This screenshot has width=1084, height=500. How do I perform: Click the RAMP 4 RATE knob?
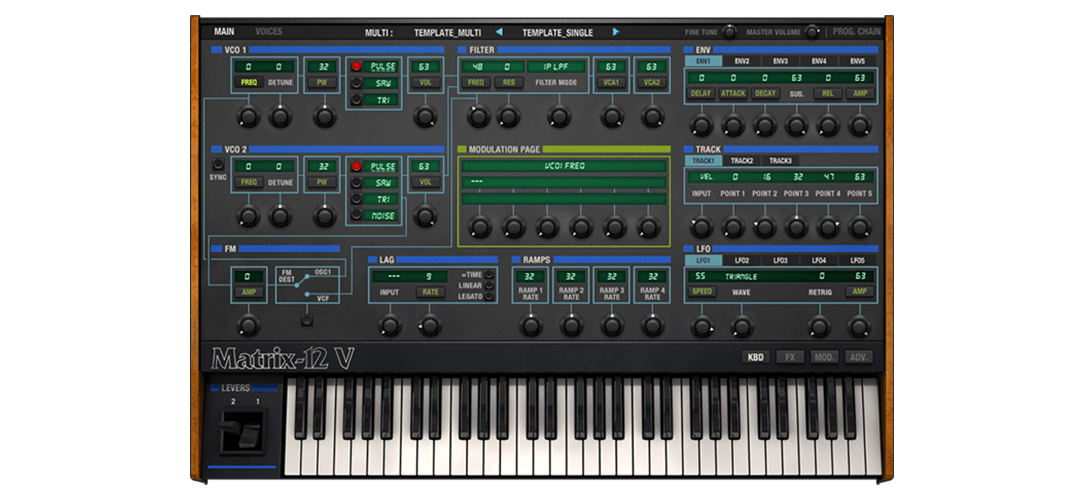pyautogui.click(x=652, y=326)
